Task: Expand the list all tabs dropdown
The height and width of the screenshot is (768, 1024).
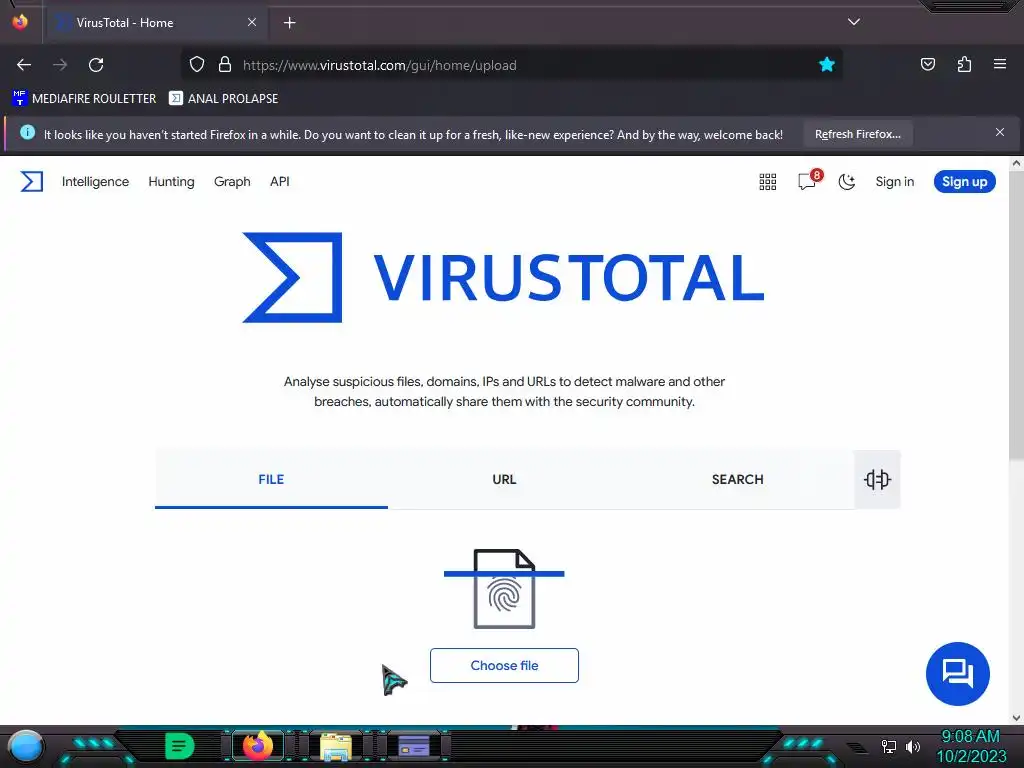Action: tap(854, 22)
